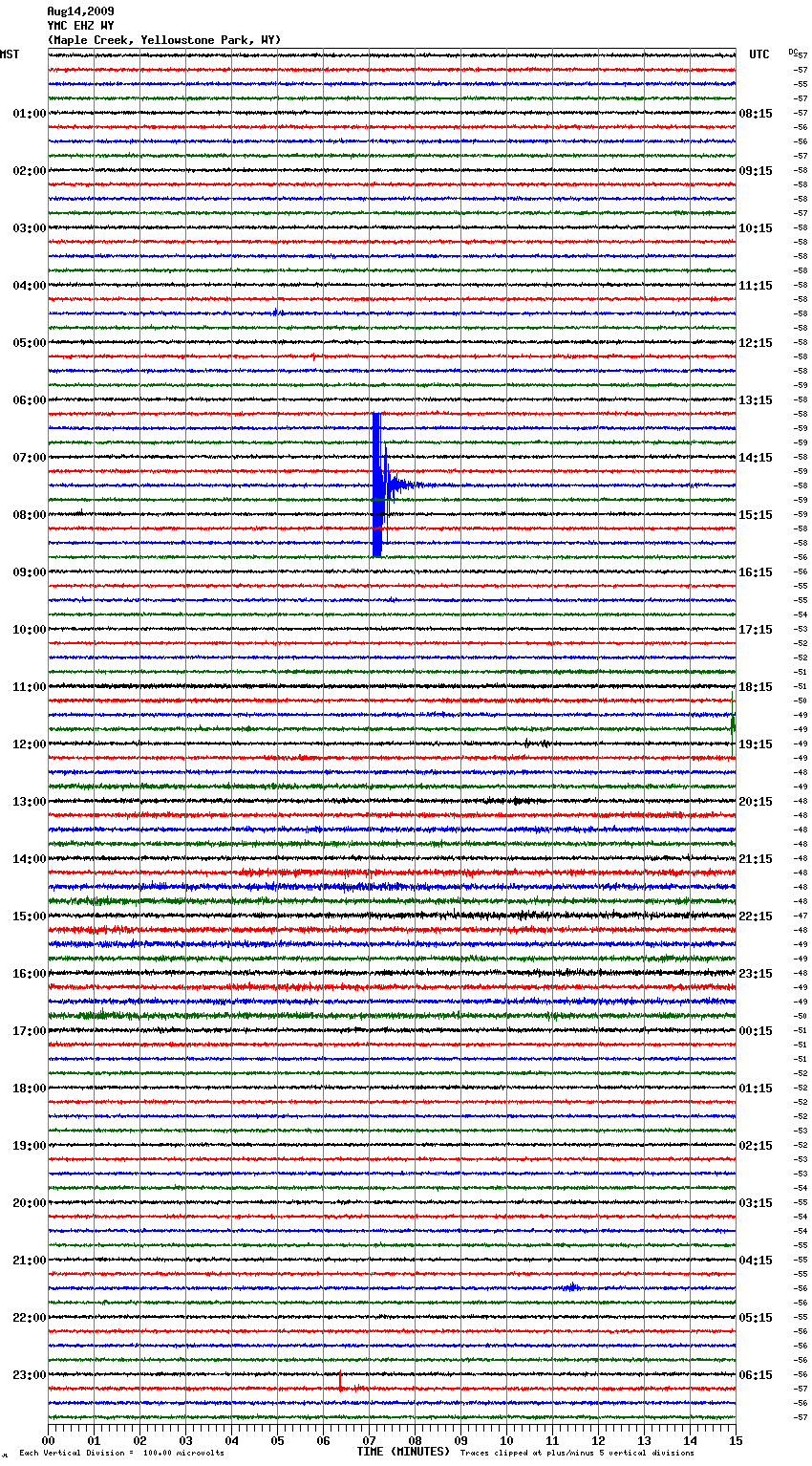The height and width of the screenshot is (1466, 812).
Task: Click the 14:00 MST time label
Action: pos(30,859)
